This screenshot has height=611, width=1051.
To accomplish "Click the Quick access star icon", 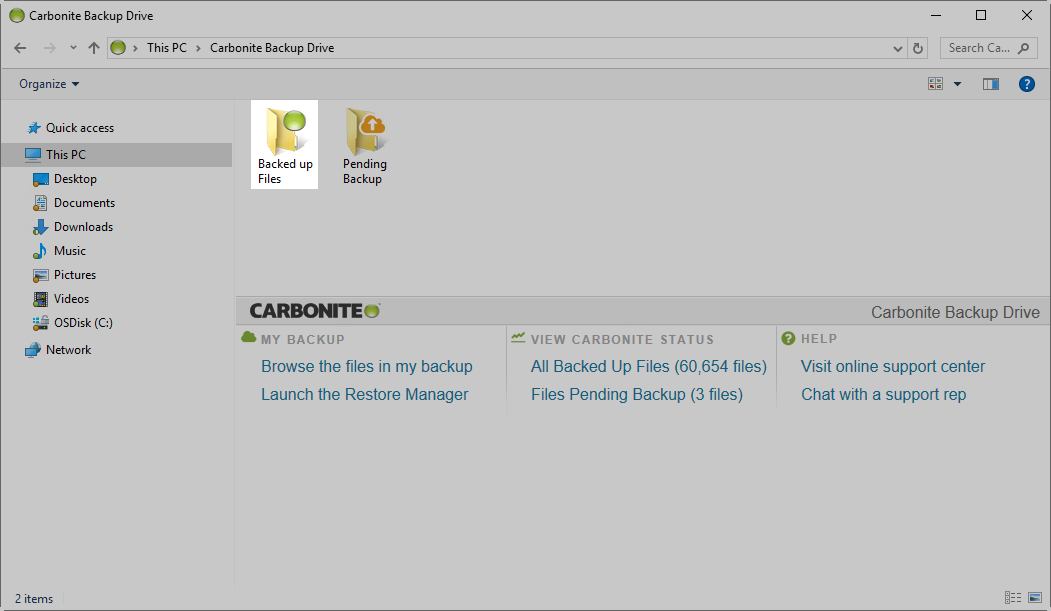I will click(x=34, y=128).
